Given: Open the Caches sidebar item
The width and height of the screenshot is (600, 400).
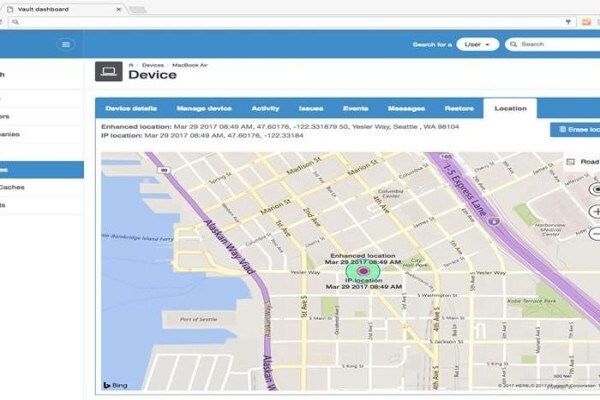Looking at the screenshot, I should pyautogui.click(x=42, y=187).
